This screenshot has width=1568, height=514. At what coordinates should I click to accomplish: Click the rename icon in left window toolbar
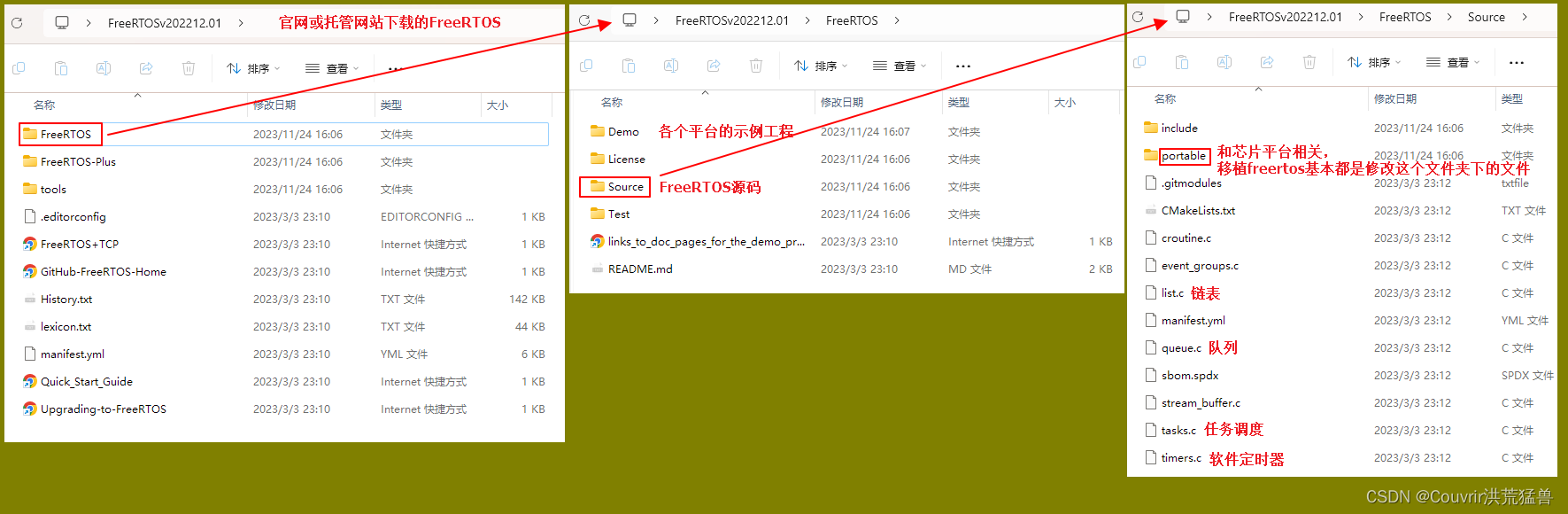click(104, 68)
